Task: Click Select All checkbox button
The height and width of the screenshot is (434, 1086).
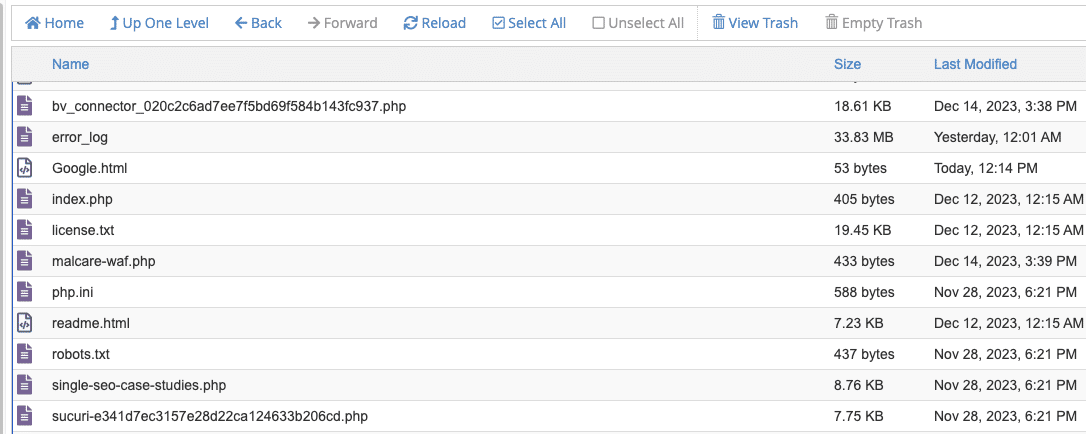Action: pyautogui.click(x=529, y=23)
